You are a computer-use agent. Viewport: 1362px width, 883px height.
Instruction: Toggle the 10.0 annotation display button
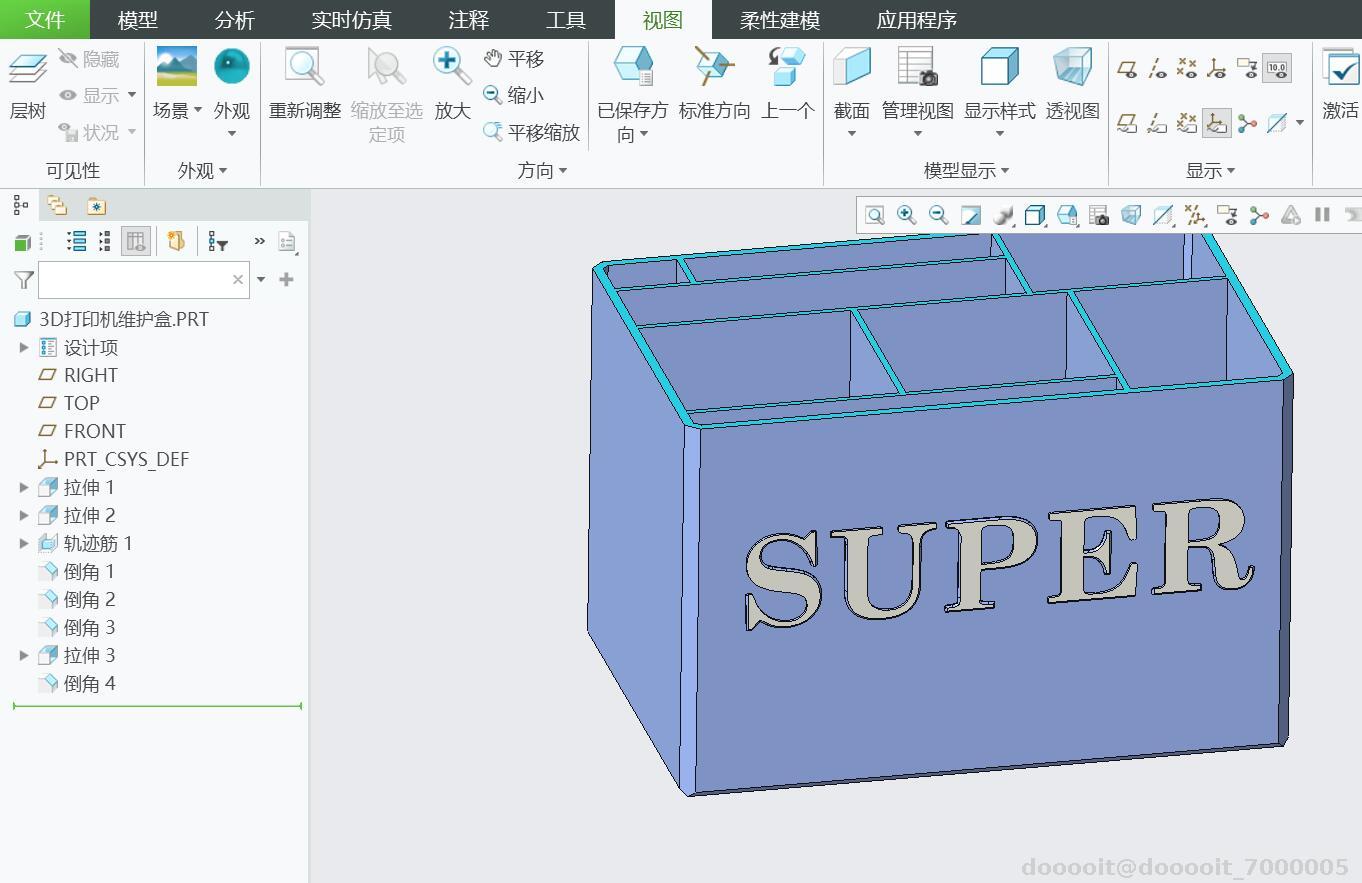pos(1277,69)
